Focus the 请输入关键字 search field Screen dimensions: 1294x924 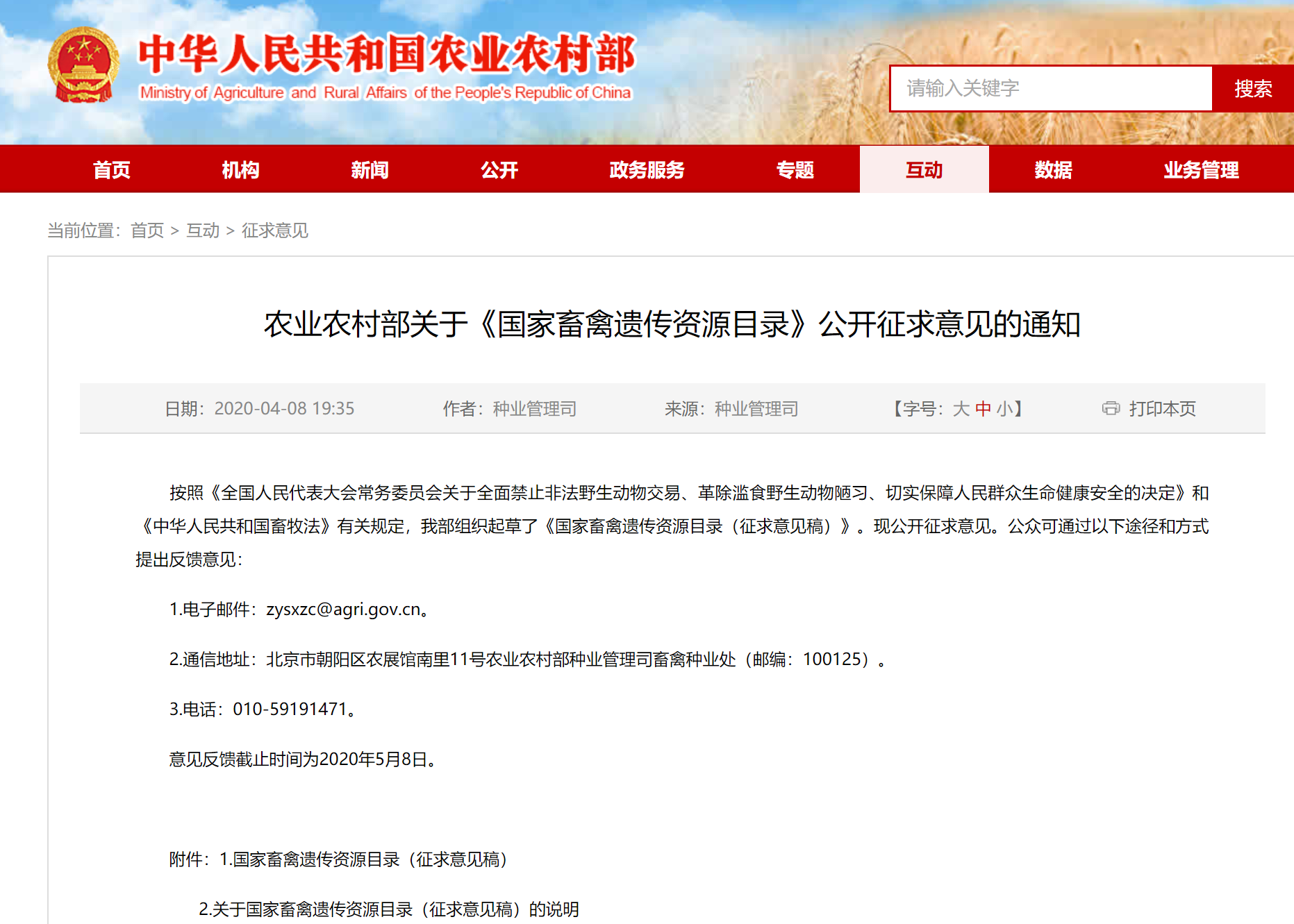click(1051, 88)
